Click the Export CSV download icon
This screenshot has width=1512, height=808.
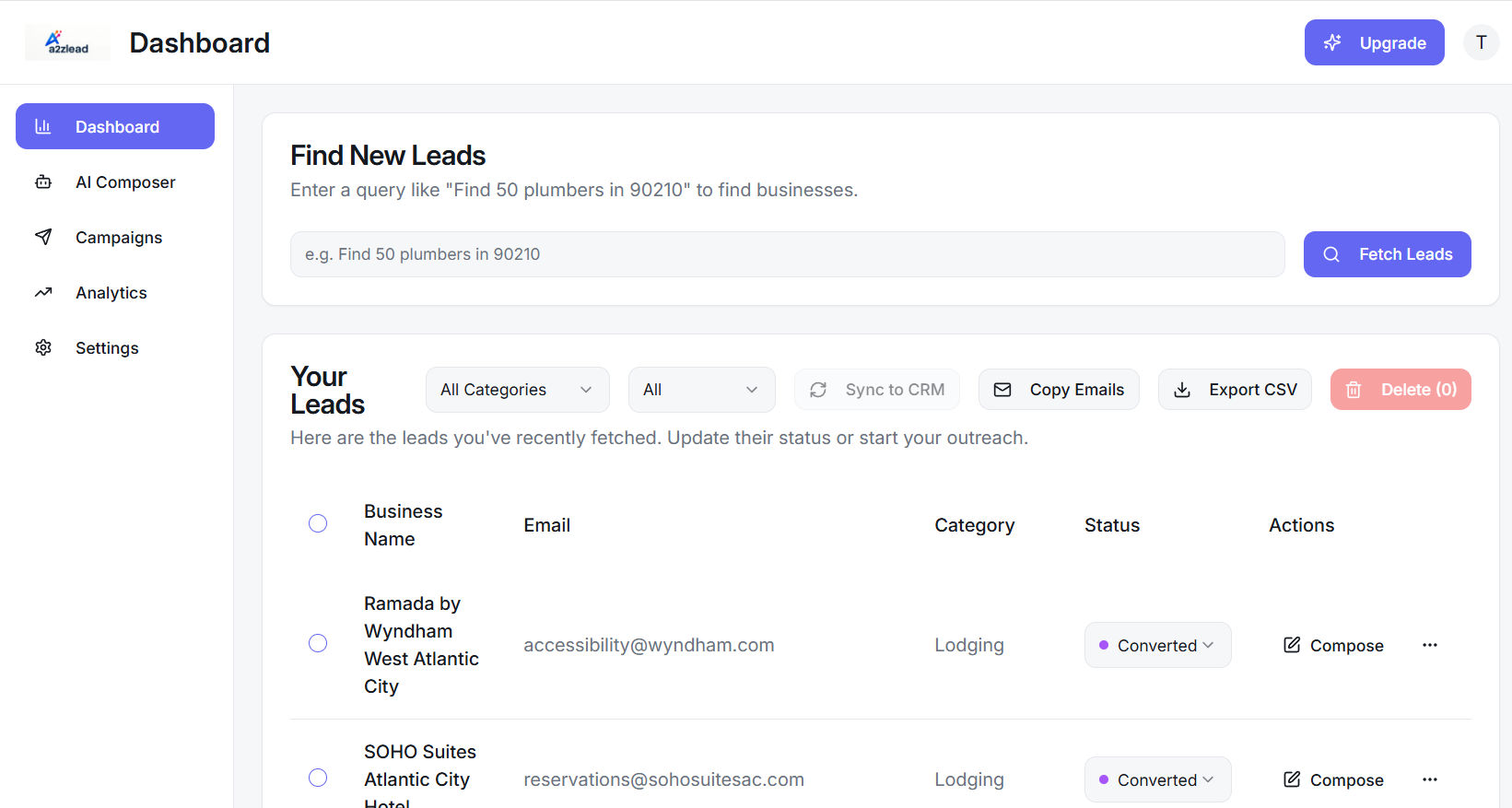coord(1182,390)
